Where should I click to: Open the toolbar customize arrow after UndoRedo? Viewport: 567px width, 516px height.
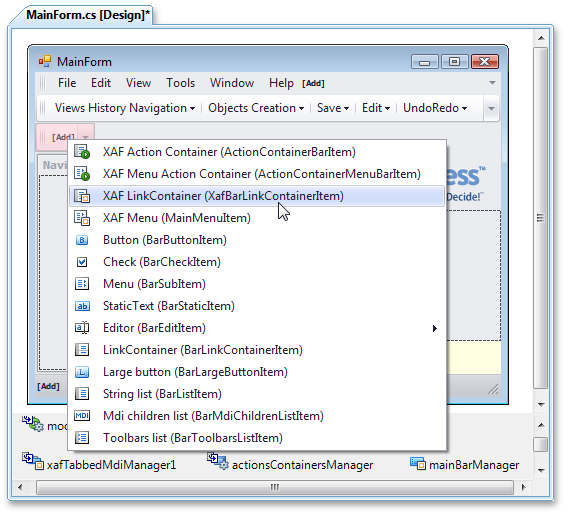[x=491, y=108]
